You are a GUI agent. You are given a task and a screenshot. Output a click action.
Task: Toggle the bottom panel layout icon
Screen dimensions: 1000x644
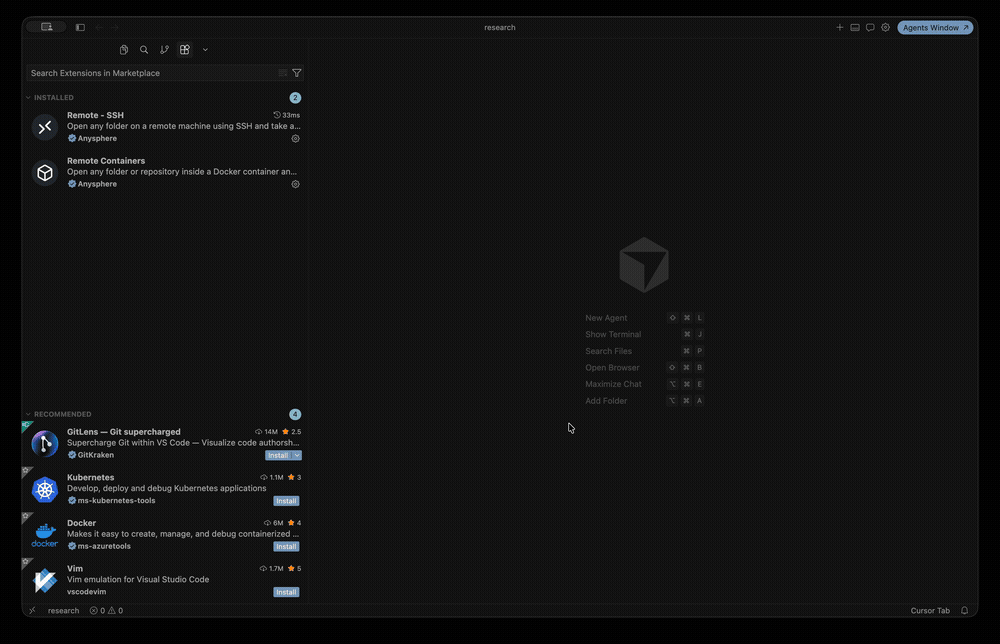point(855,27)
